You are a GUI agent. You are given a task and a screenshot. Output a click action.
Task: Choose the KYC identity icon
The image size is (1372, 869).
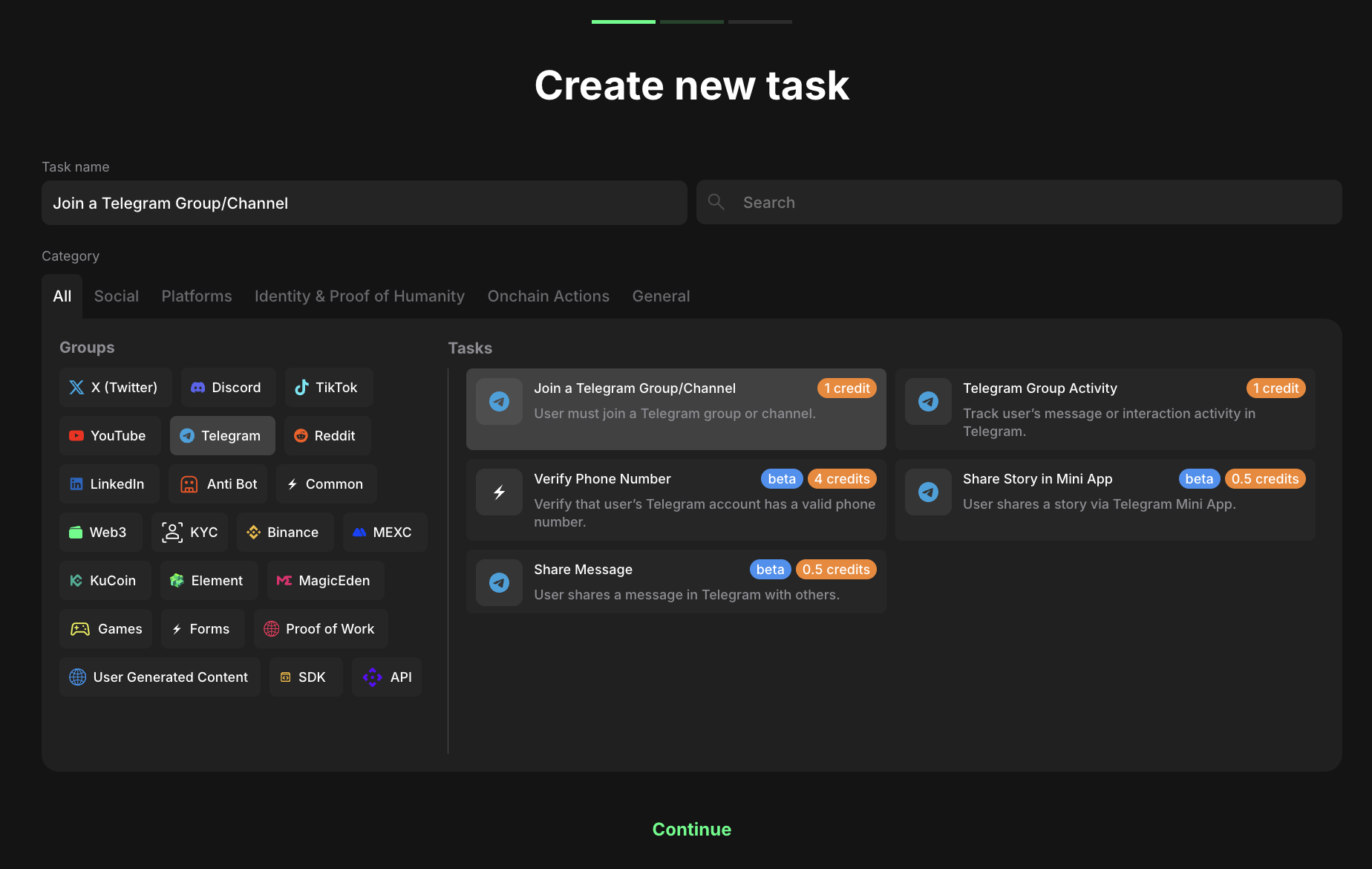pos(172,533)
